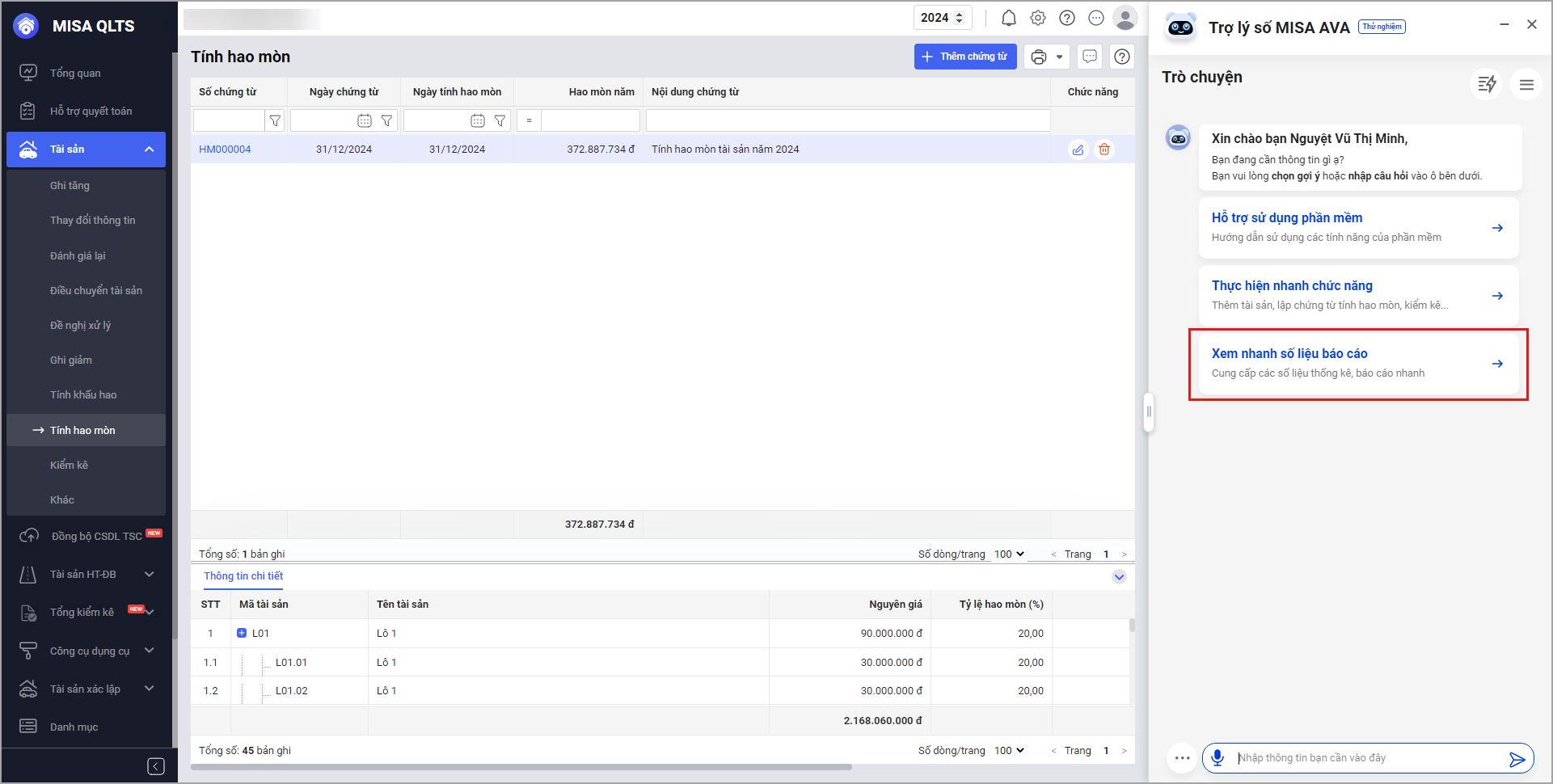Open calendar picker for Ngày tính hao mòn filter
The width and height of the screenshot is (1553, 784).
point(478,120)
